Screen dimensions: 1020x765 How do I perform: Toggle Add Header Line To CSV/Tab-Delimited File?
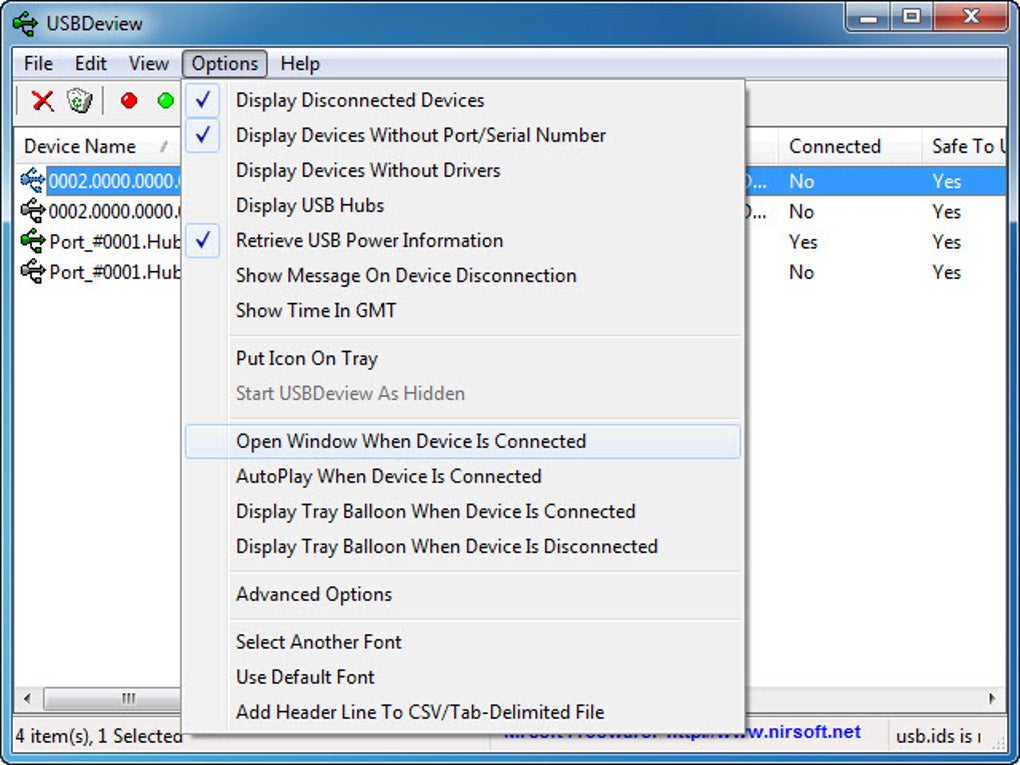click(x=463, y=713)
